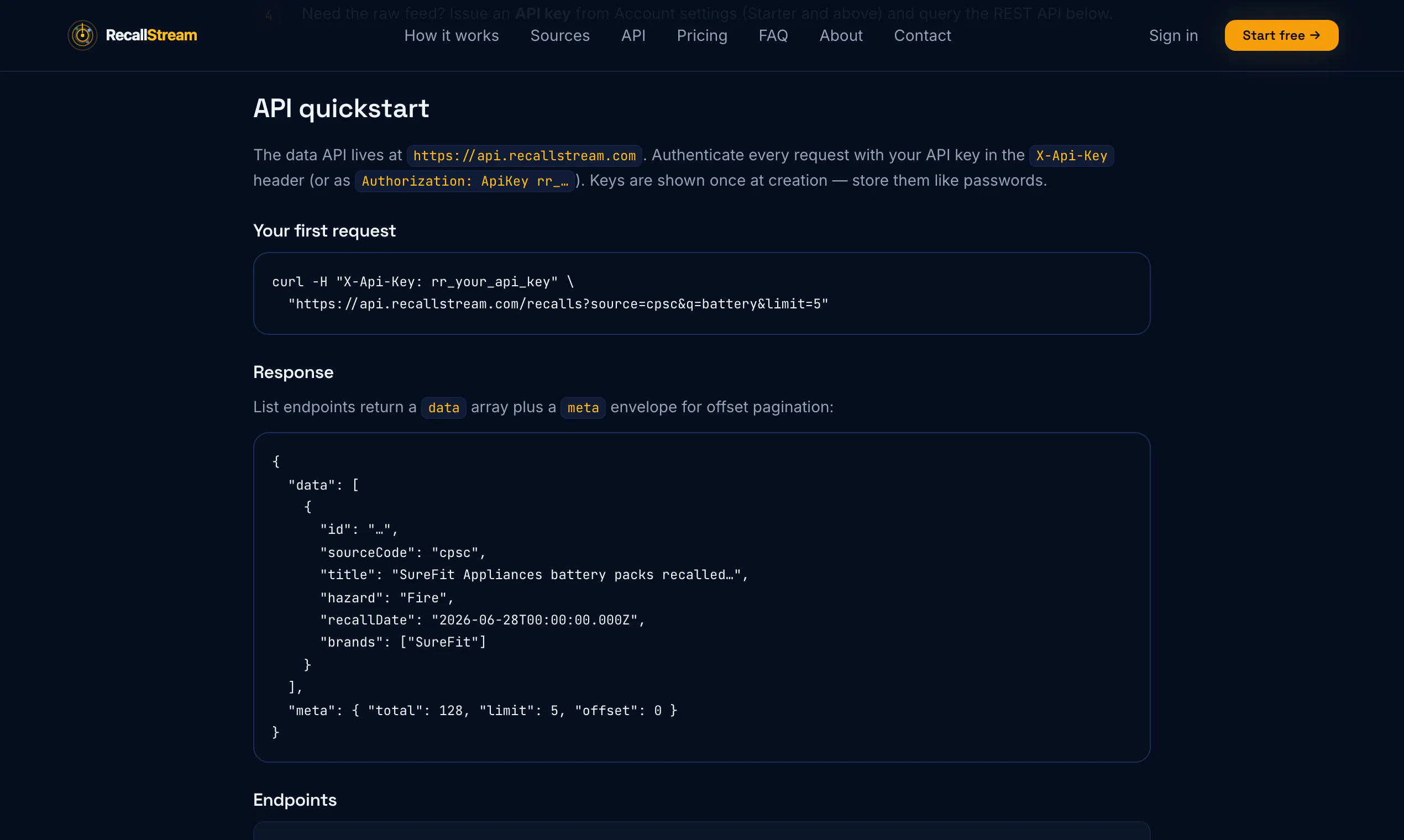1404x840 pixels.
Task: Select the data inline code tag
Action: [444, 407]
